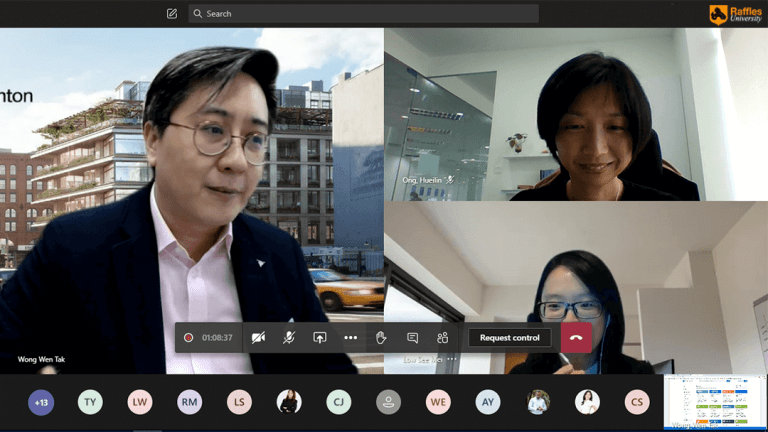Click the red recording indicator

point(188,338)
